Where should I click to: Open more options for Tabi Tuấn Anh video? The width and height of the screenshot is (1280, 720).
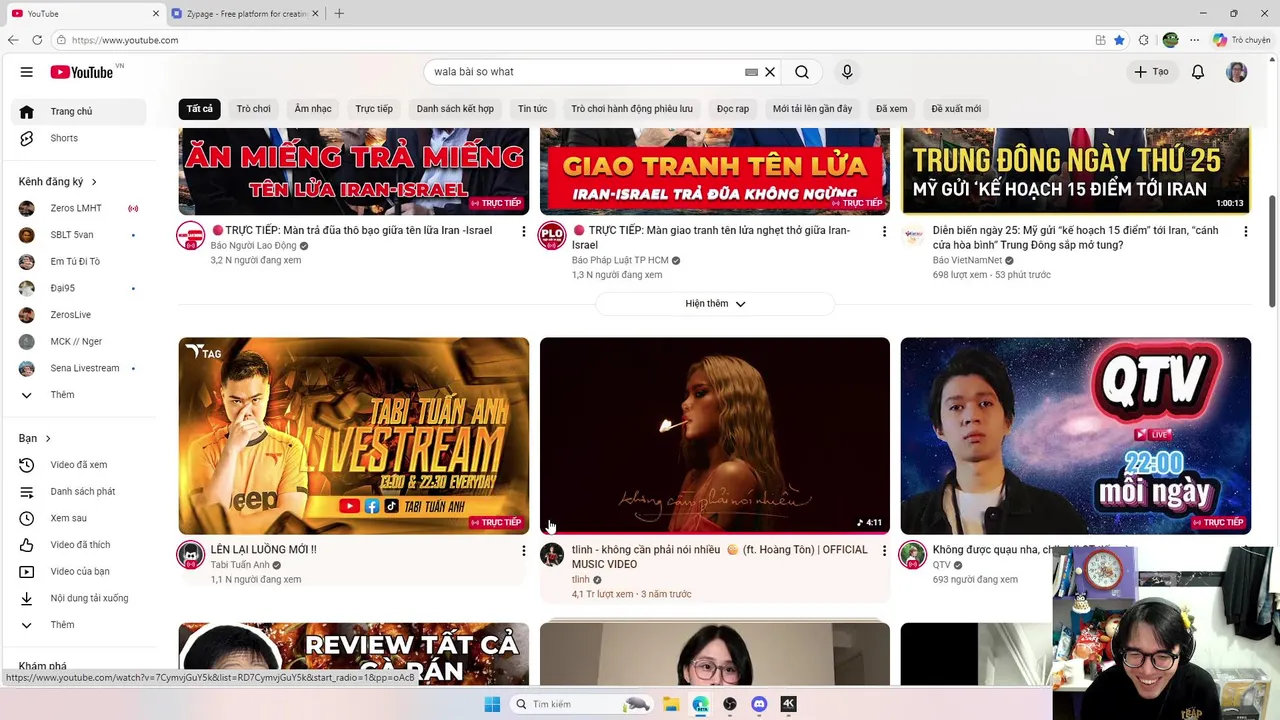pyautogui.click(x=523, y=551)
